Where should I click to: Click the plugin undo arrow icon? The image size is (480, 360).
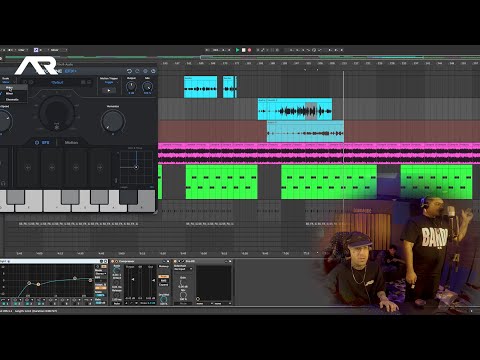point(129,71)
